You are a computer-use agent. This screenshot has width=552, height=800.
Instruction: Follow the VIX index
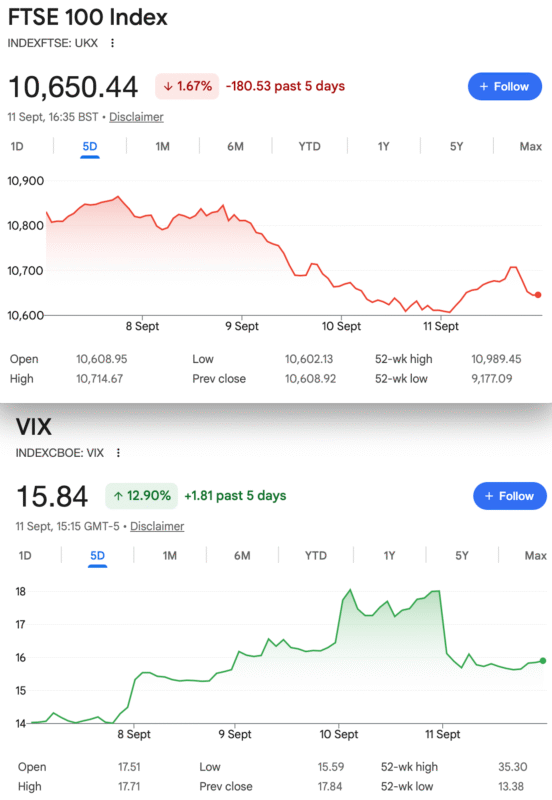(x=510, y=496)
